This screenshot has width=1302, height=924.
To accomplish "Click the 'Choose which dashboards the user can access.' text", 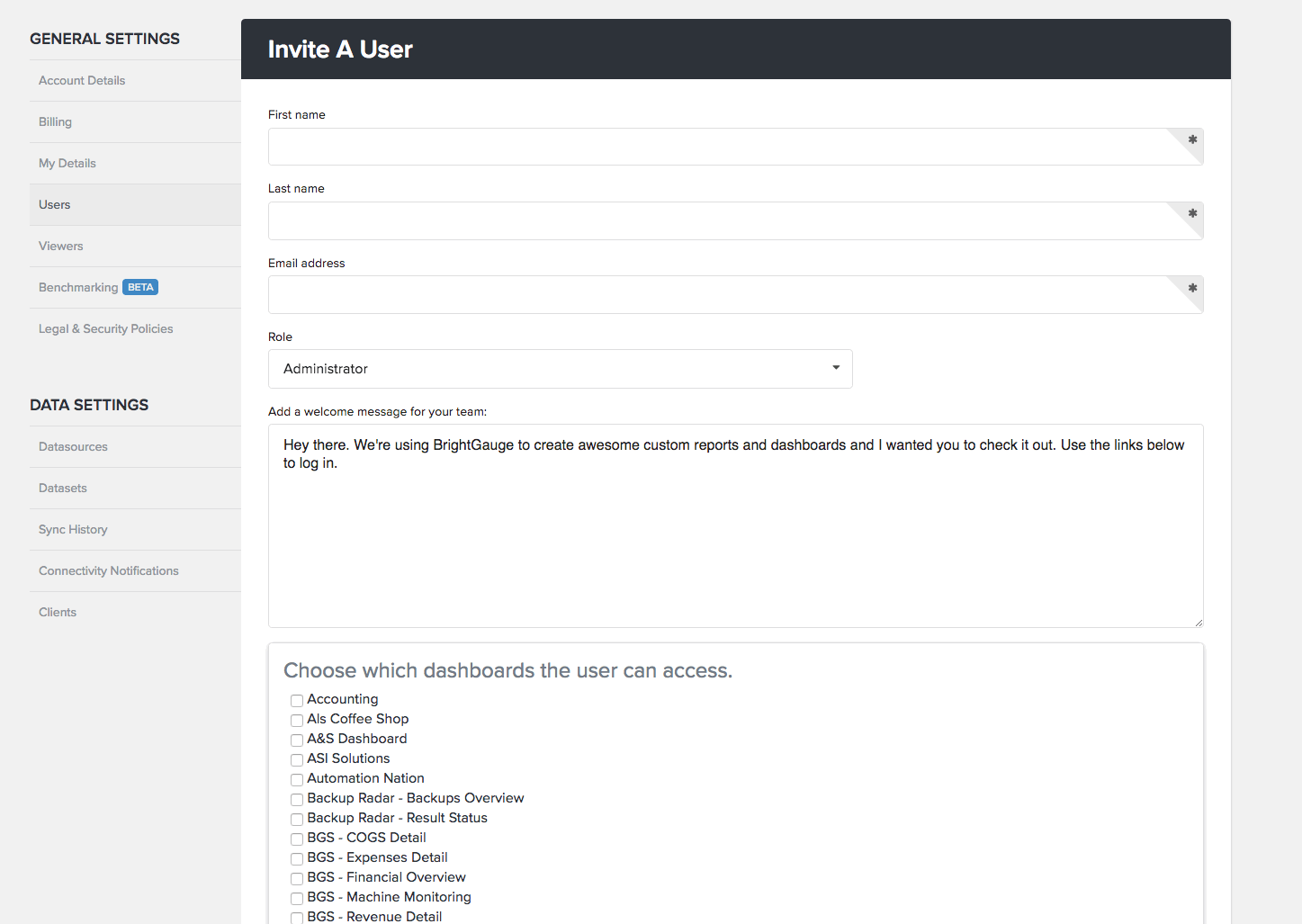I will 508,671.
